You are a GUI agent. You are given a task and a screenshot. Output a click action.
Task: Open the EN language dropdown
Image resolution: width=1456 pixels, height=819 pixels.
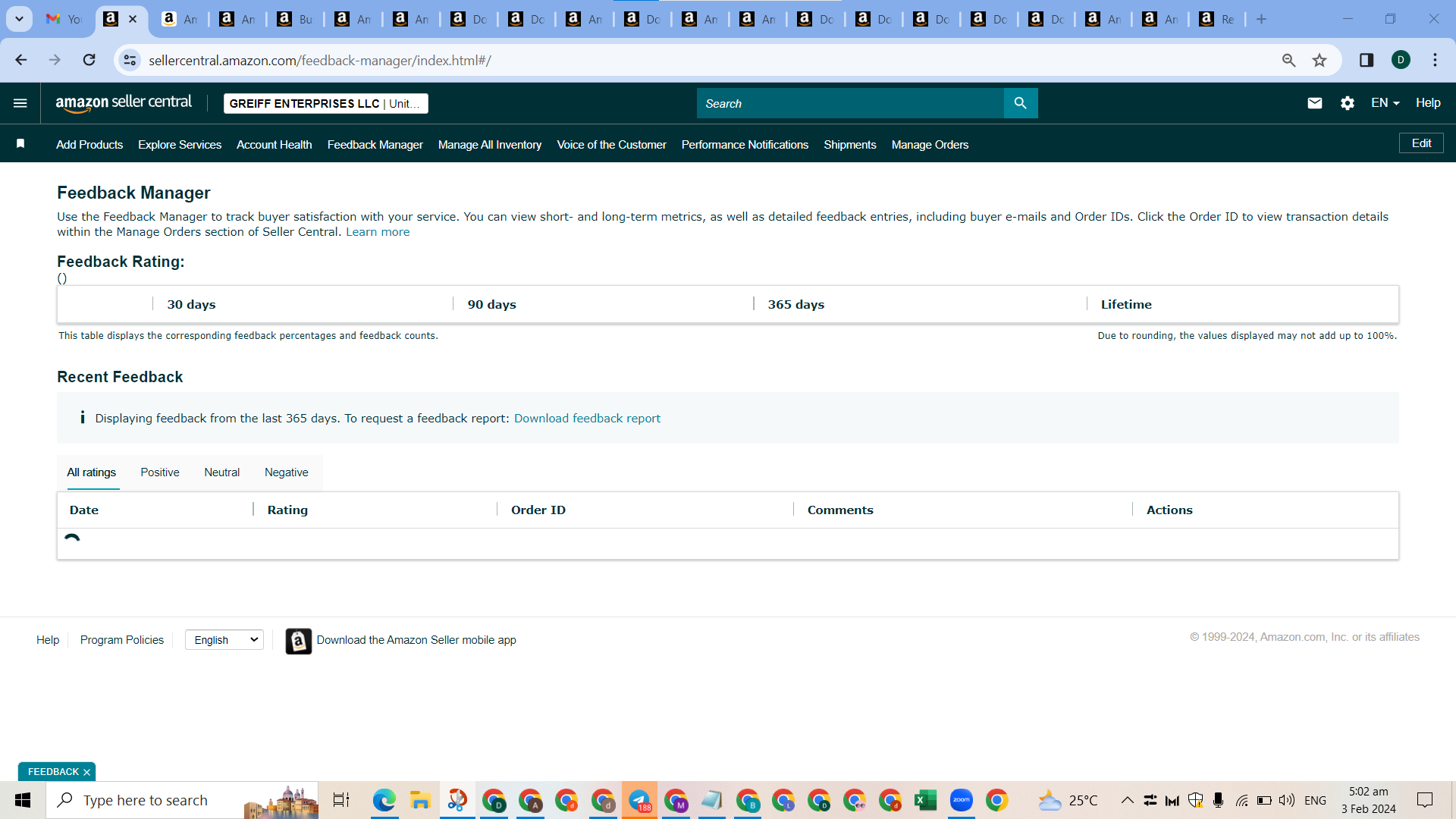click(1385, 103)
